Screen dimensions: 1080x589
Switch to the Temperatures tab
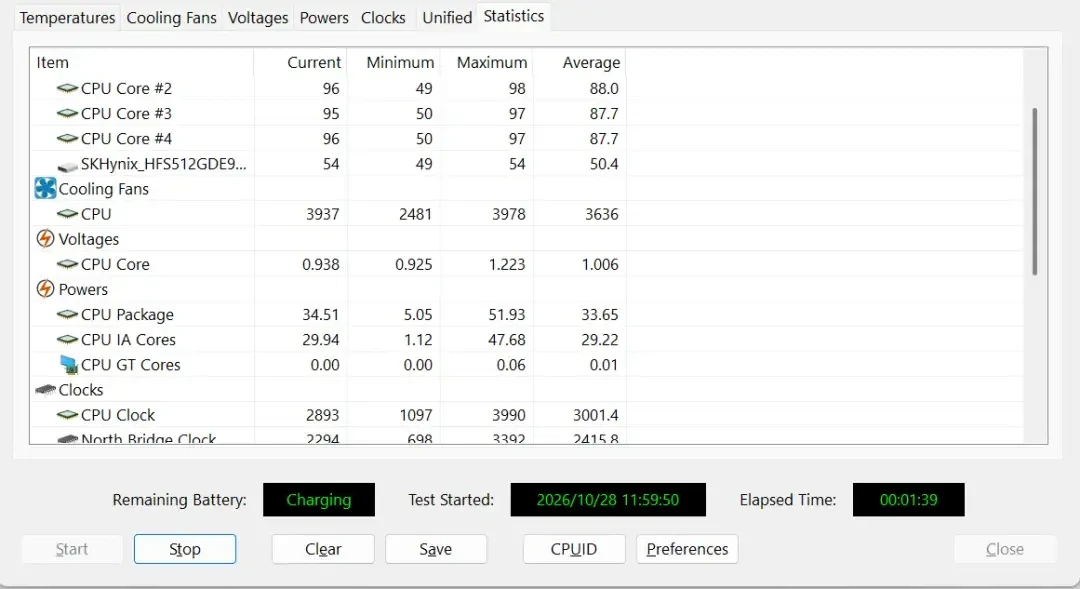click(68, 18)
